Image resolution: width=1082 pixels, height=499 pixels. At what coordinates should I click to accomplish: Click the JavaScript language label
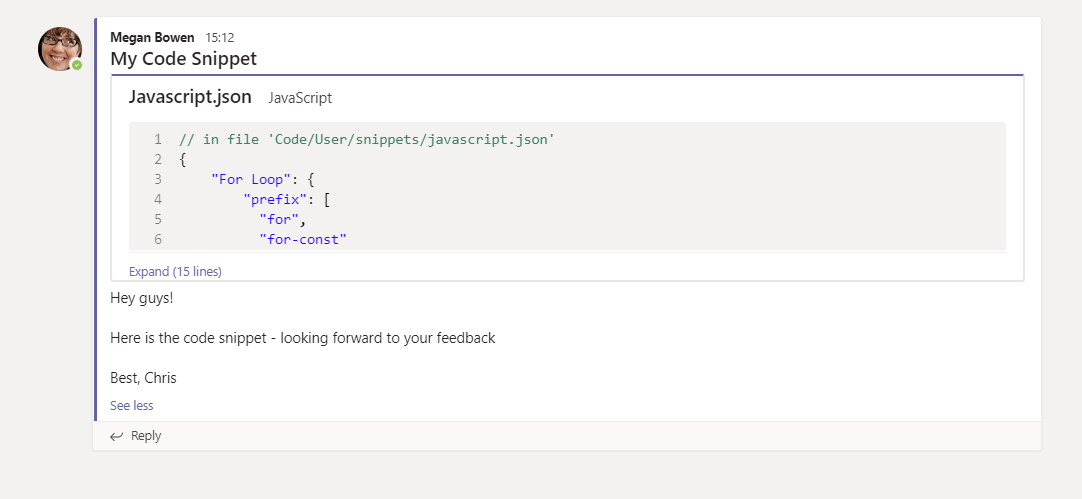[300, 98]
